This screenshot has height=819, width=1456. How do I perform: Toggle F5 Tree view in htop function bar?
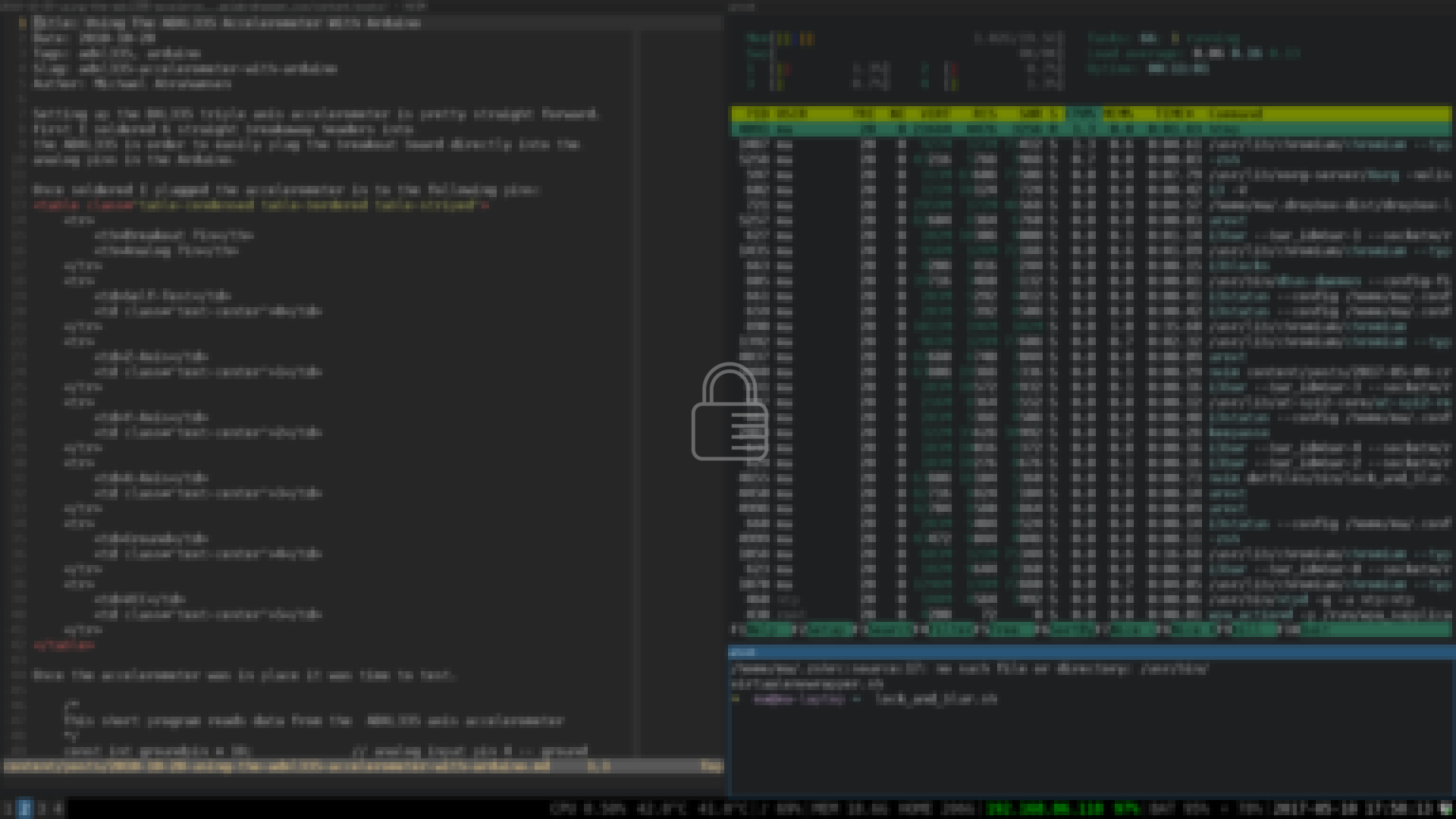[1003, 629]
